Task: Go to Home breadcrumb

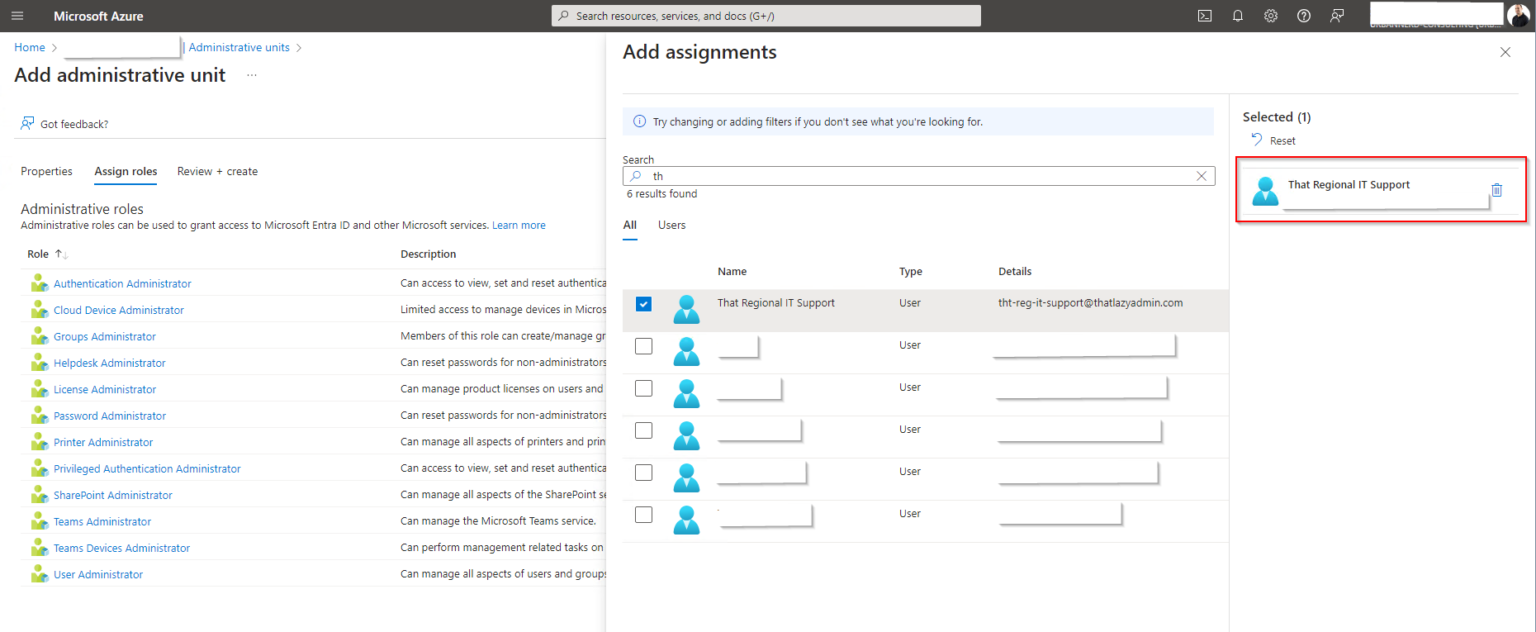Action: (x=29, y=47)
